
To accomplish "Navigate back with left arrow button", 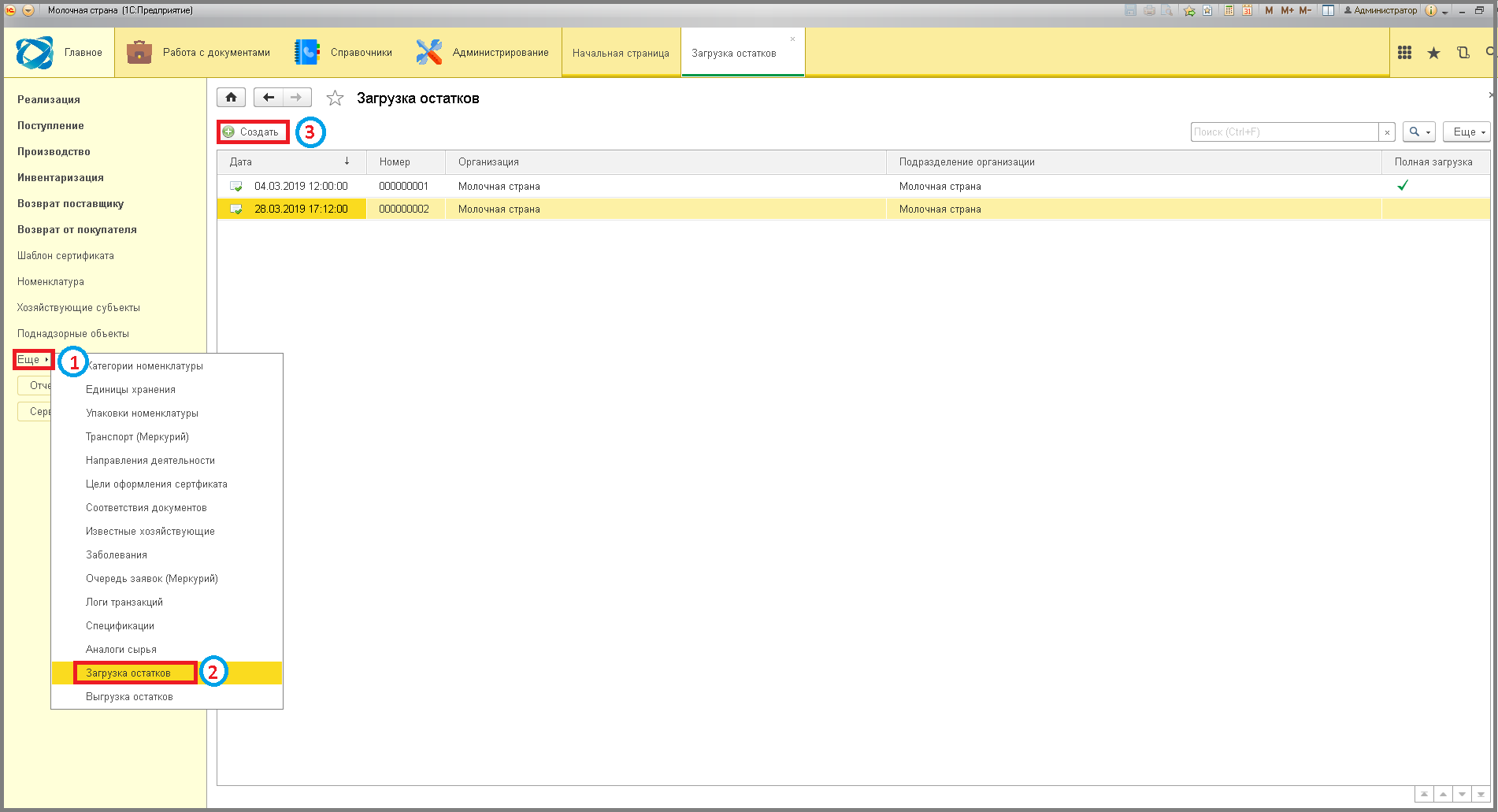I will pyautogui.click(x=269, y=98).
